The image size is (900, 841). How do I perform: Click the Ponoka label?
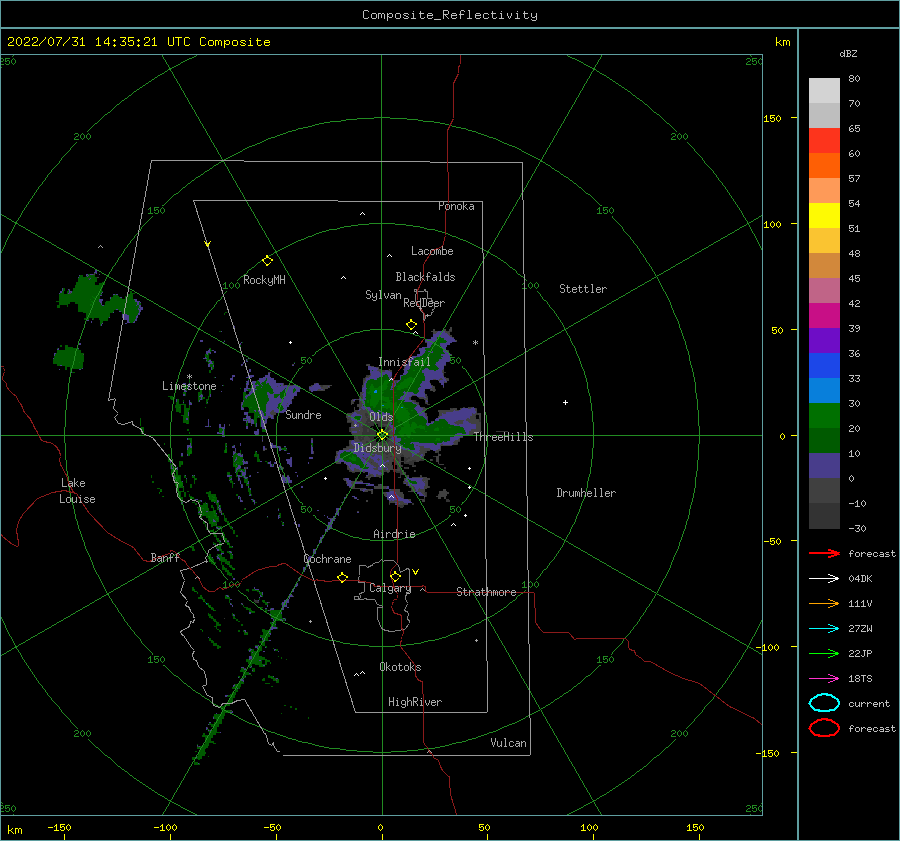456,206
